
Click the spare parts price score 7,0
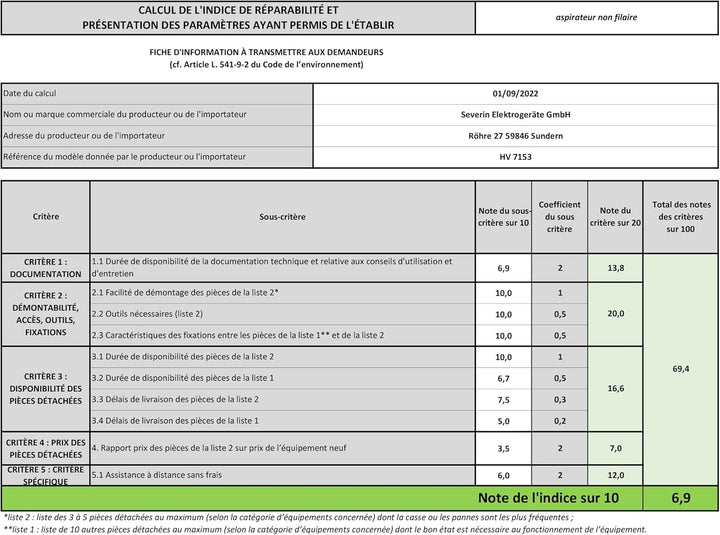coord(615,448)
